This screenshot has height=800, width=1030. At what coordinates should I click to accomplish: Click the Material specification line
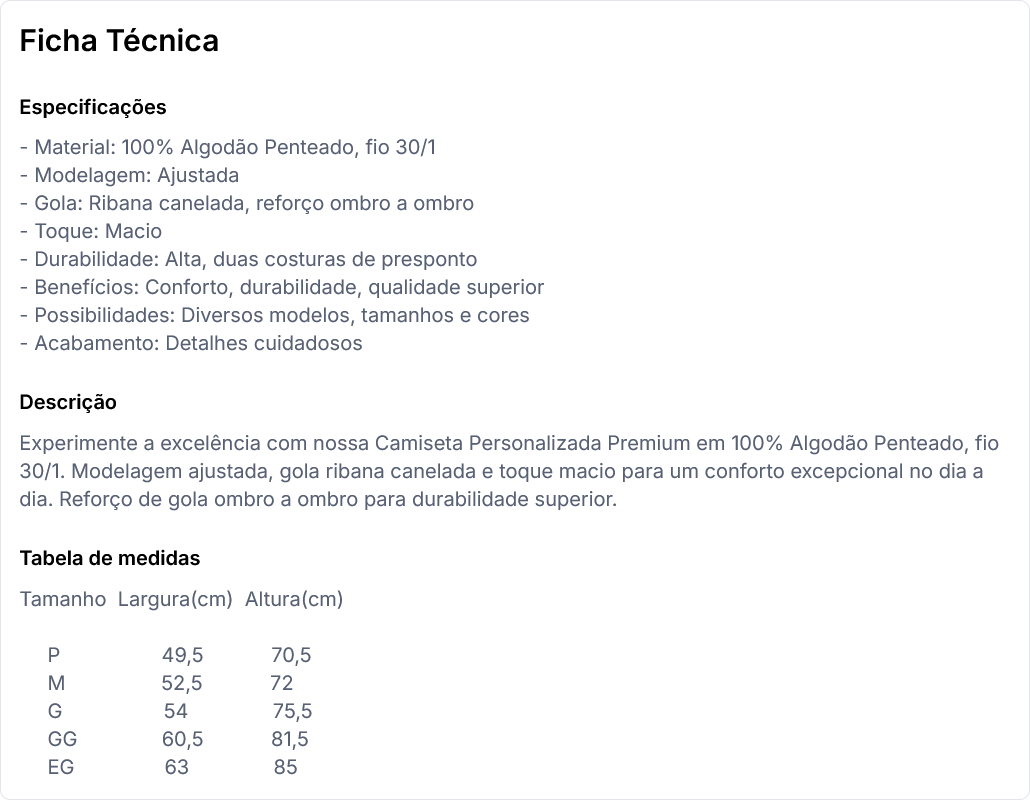228,148
